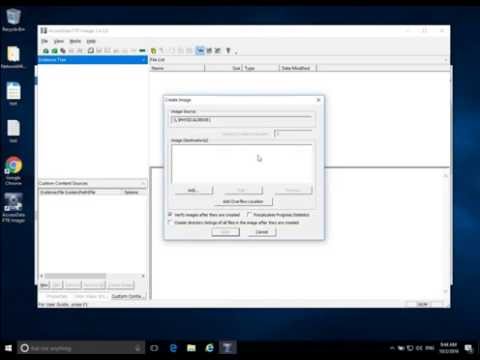Click Cancel in Create Image dialog

coord(262,232)
